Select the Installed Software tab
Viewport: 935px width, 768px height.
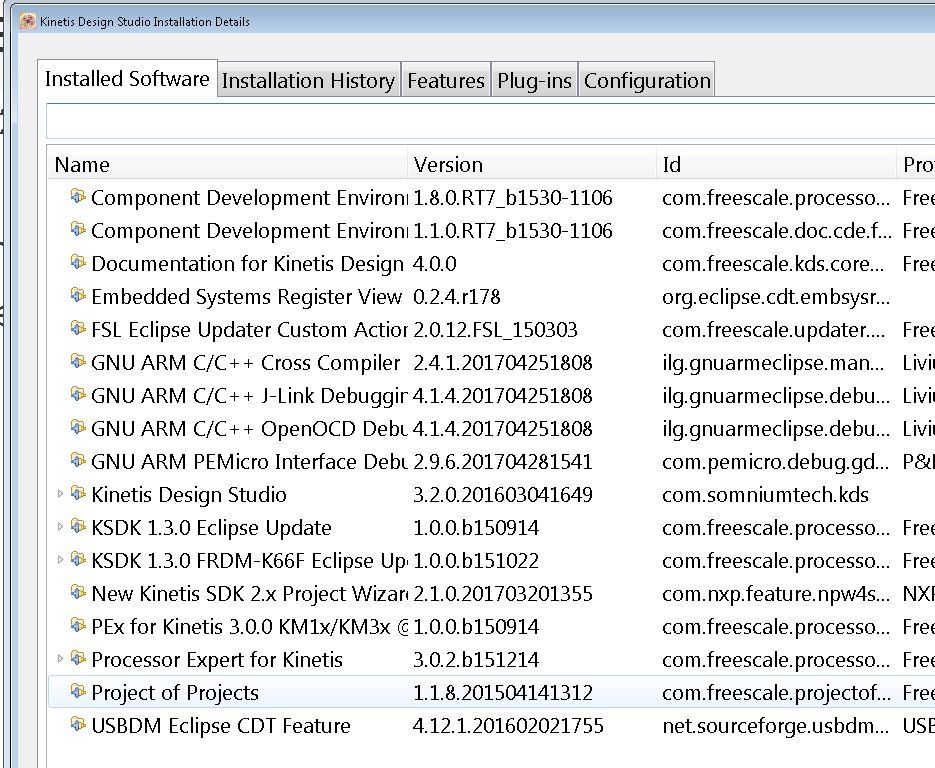[x=127, y=79]
